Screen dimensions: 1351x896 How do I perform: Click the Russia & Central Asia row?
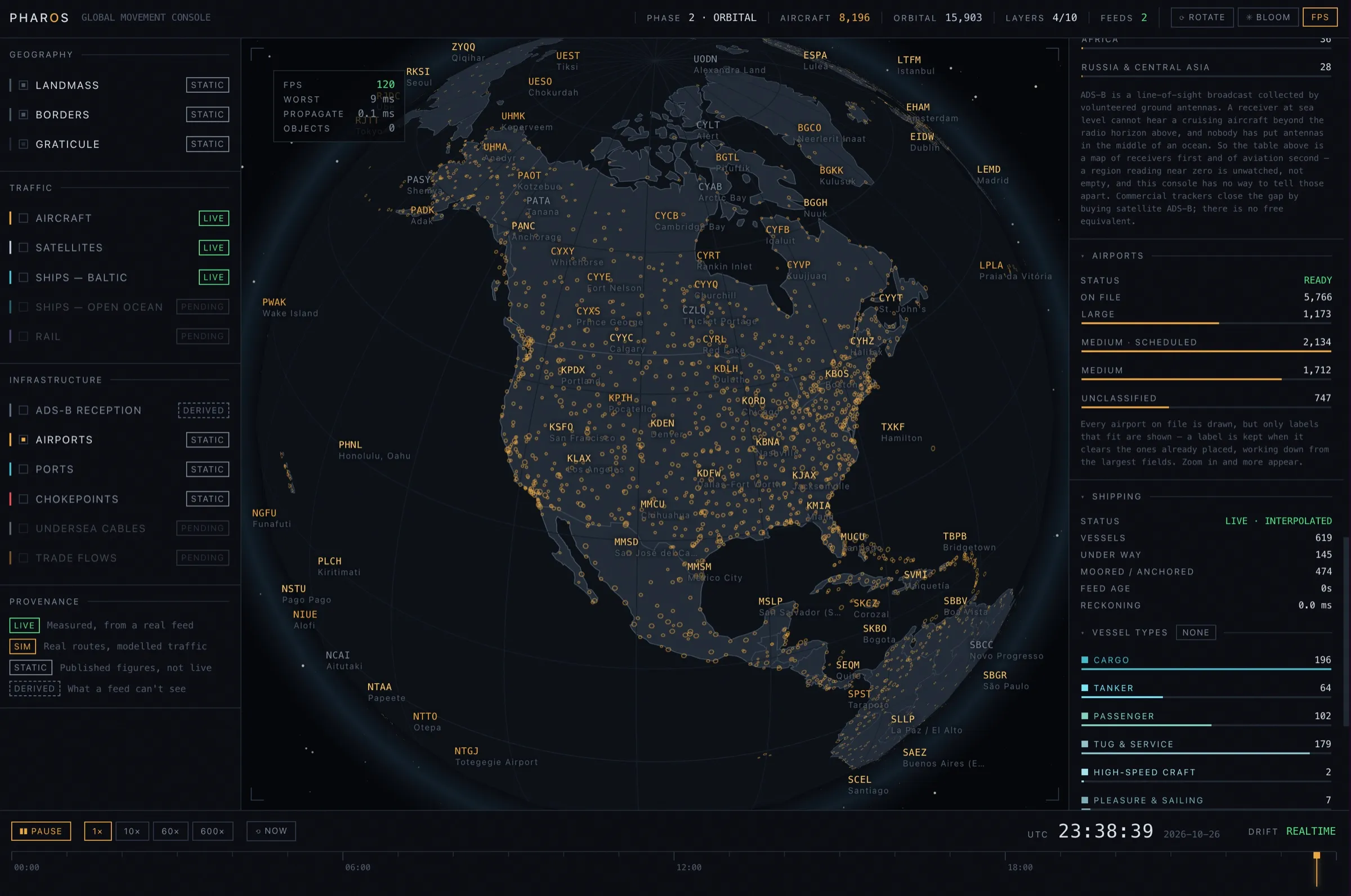(1206, 69)
